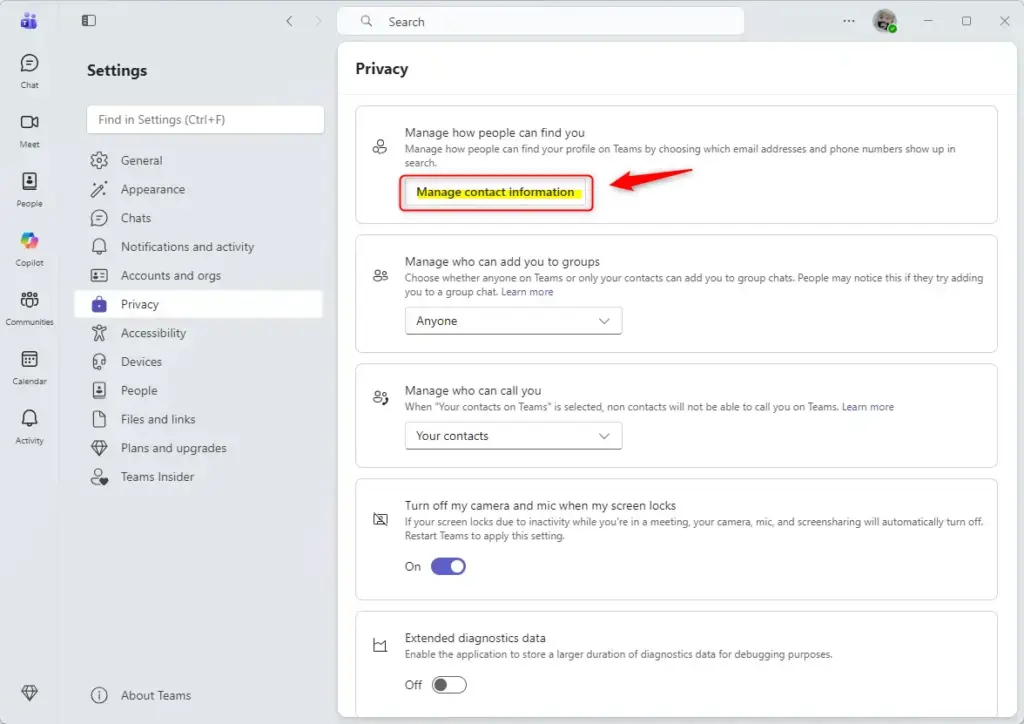Turn off camera and mic lock toggle
The width and height of the screenshot is (1024, 724).
pyautogui.click(x=448, y=566)
